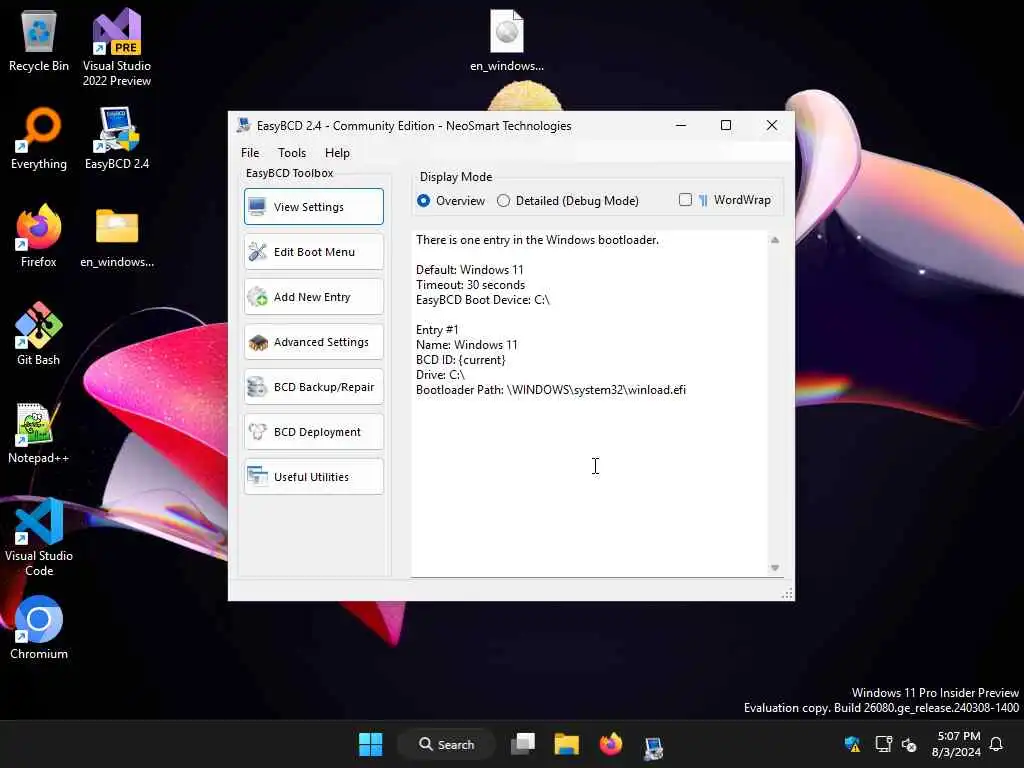This screenshot has width=1024, height=768.
Task: Select the Chromium desktop icon
Action: tap(39, 629)
